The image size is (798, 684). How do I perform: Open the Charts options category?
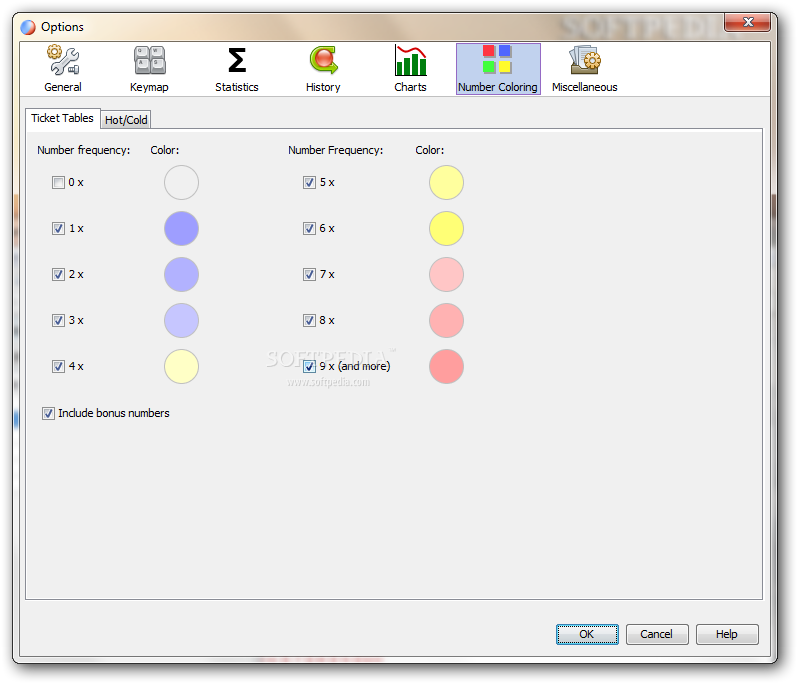(410, 69)
